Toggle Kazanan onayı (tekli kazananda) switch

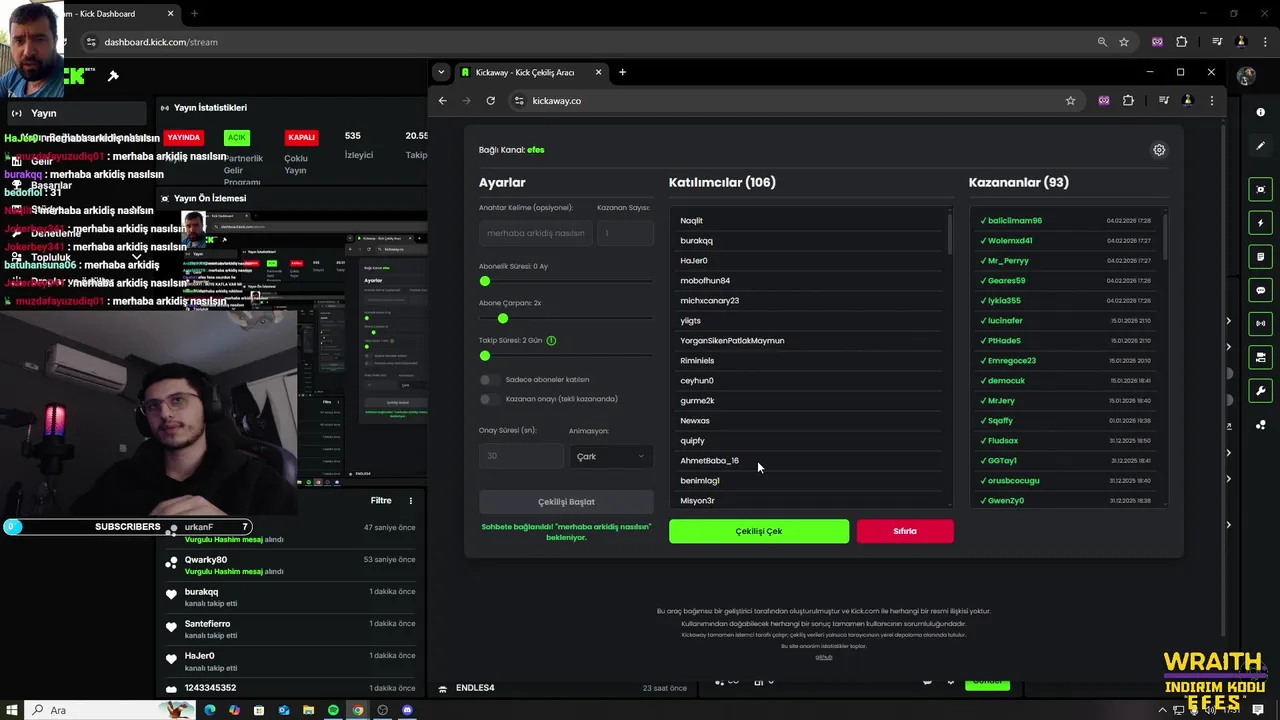coord(489,399)
